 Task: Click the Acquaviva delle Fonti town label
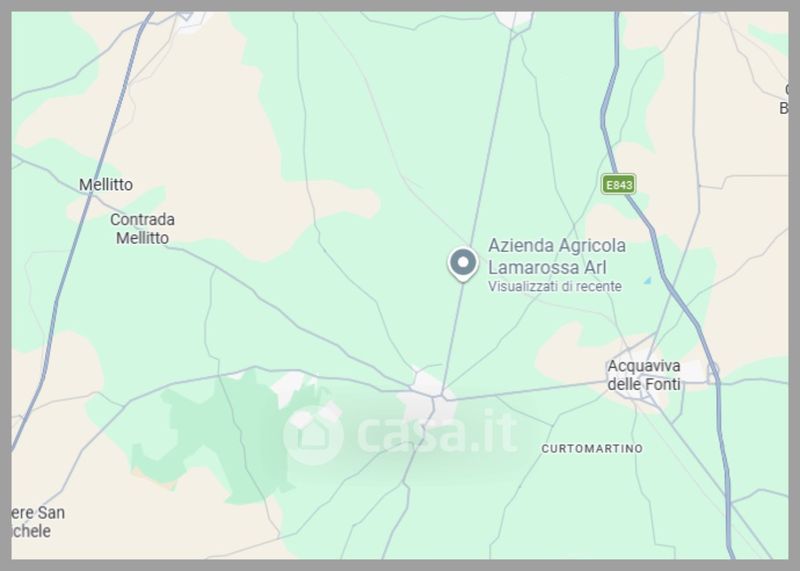point(644,375)
